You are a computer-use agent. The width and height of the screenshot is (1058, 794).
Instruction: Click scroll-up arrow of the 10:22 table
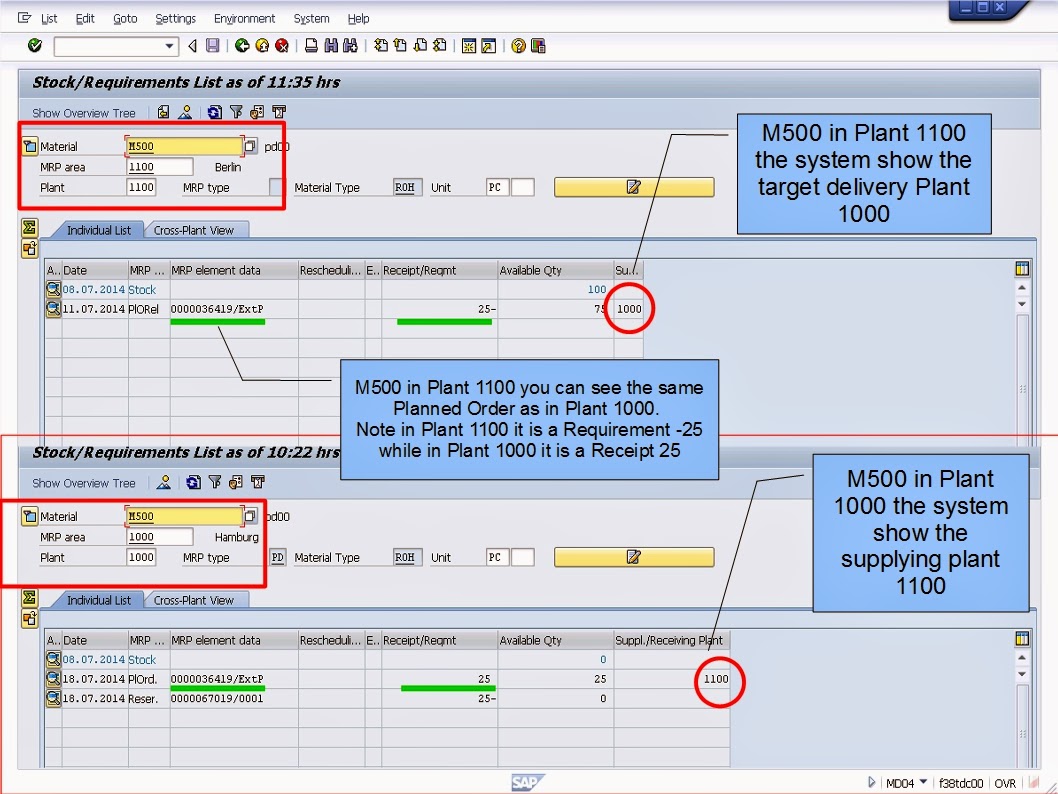[1022, 658]
